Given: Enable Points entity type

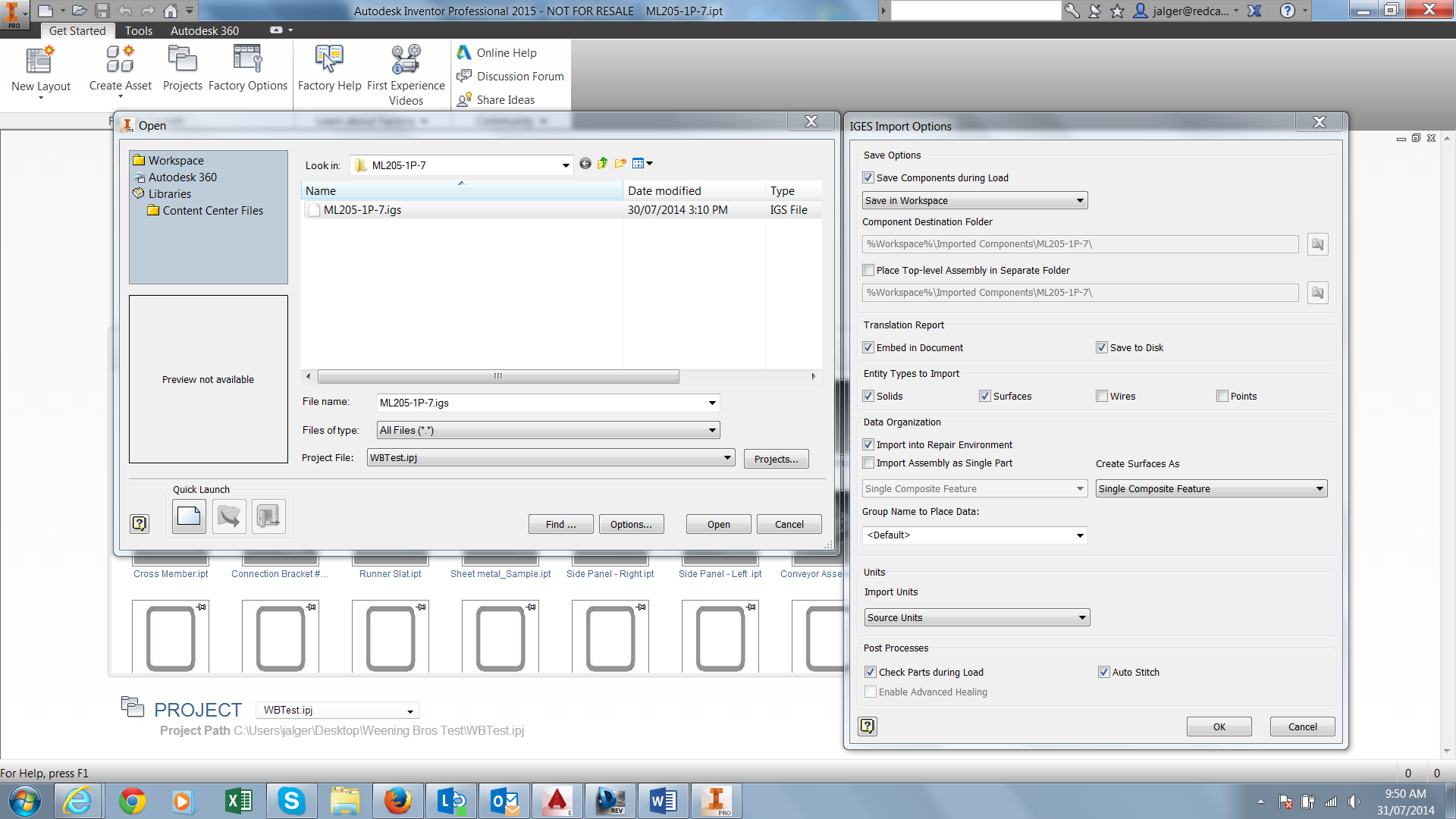Looking at the screenshot, I should tap(1222, 397).
